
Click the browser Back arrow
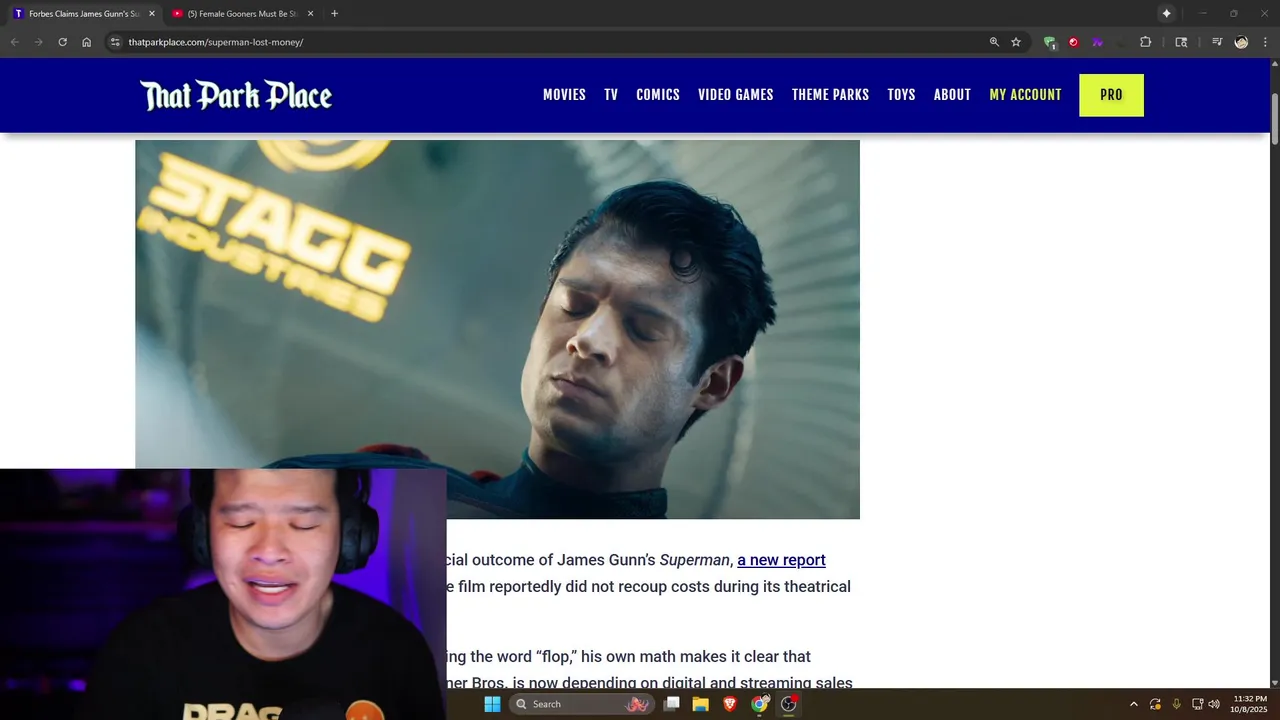pyautogui.click(x=14, y=42)
